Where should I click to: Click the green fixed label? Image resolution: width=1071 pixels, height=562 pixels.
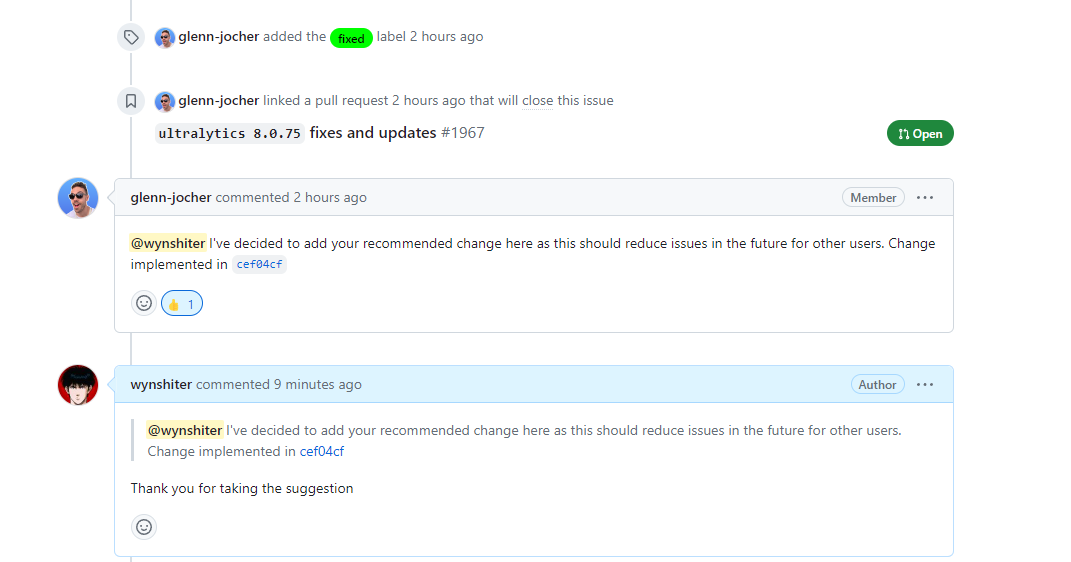click(x=351, y=38)
